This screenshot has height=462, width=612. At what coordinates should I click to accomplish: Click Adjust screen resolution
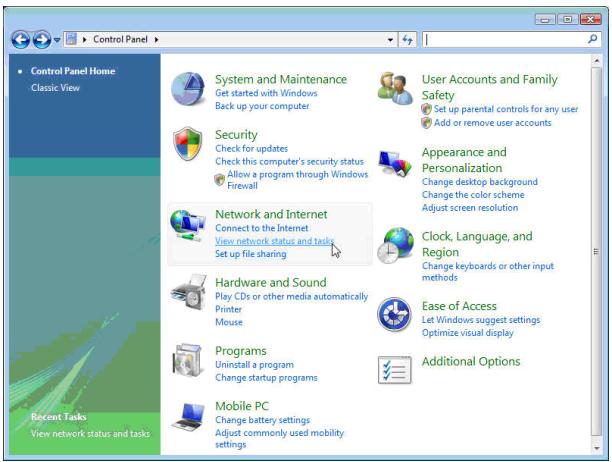tap(470, 208)
